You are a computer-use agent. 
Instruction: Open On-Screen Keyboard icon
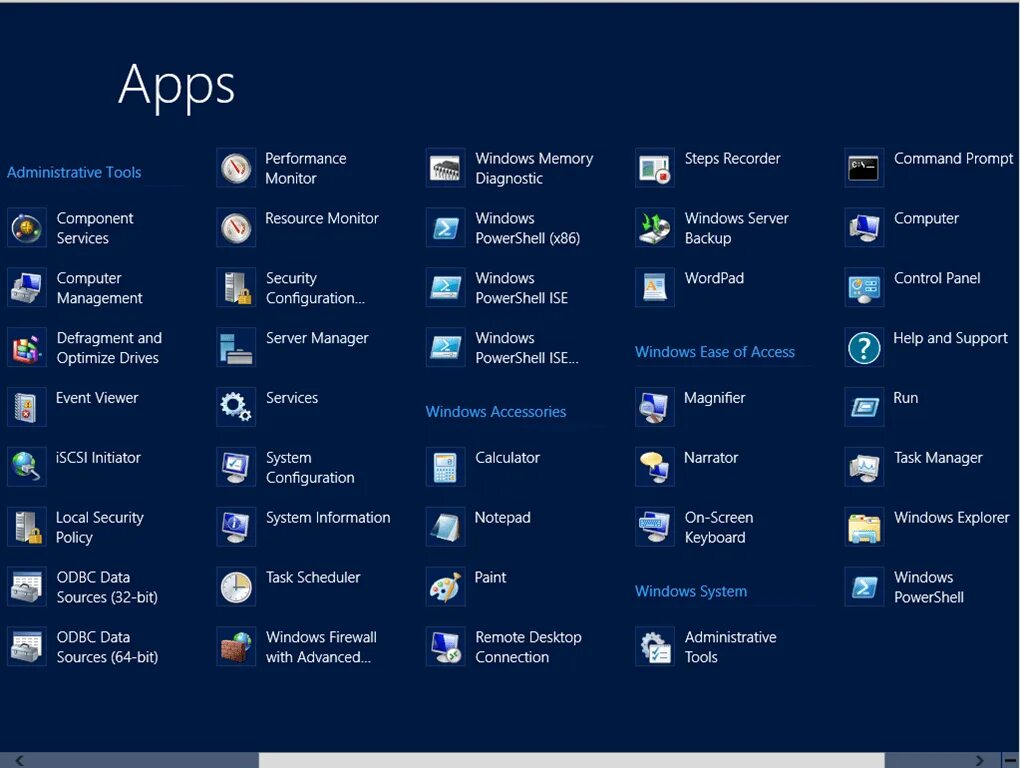[655, 527]
